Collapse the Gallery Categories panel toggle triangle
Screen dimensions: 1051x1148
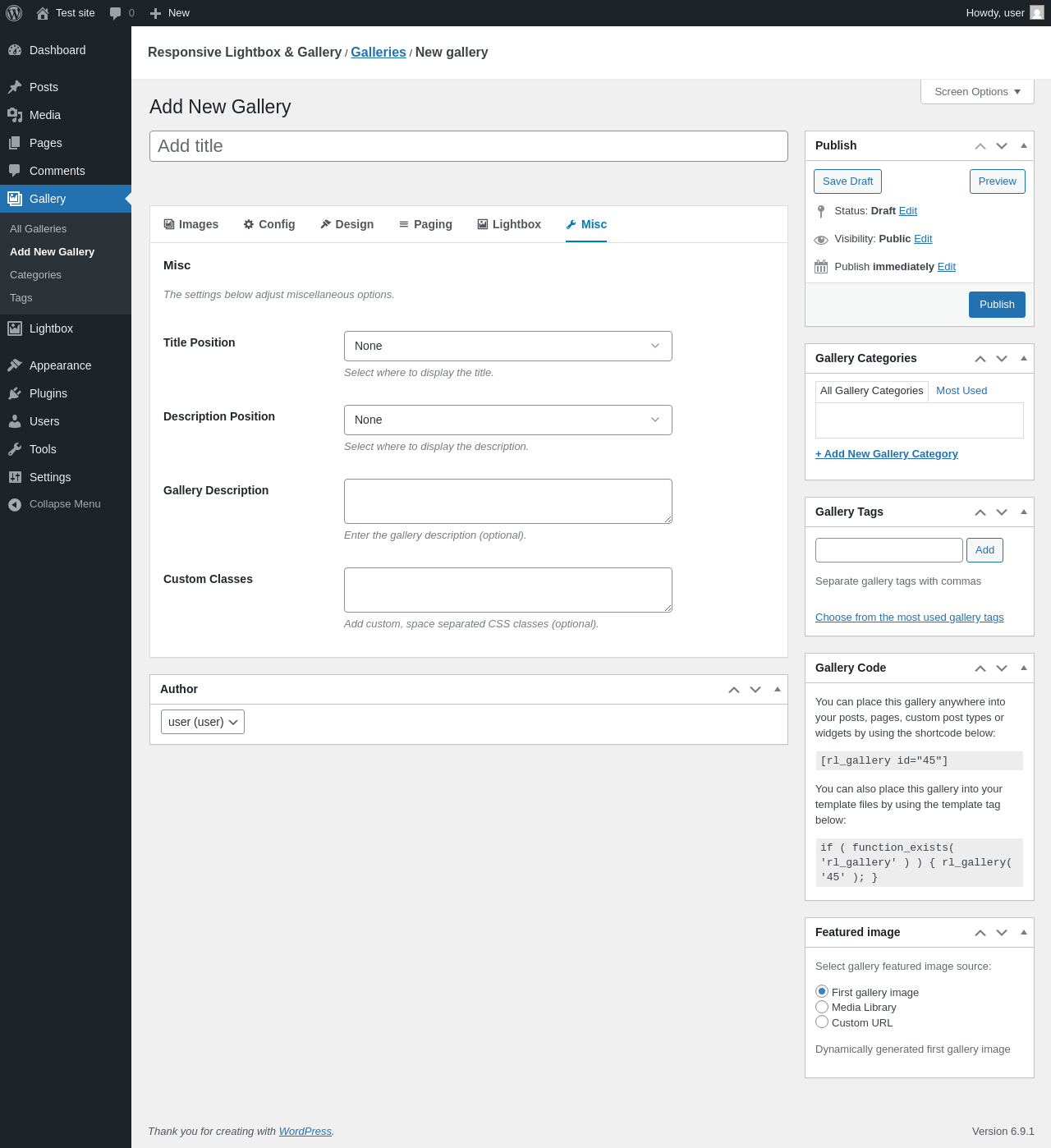[x=1024, y=358]
